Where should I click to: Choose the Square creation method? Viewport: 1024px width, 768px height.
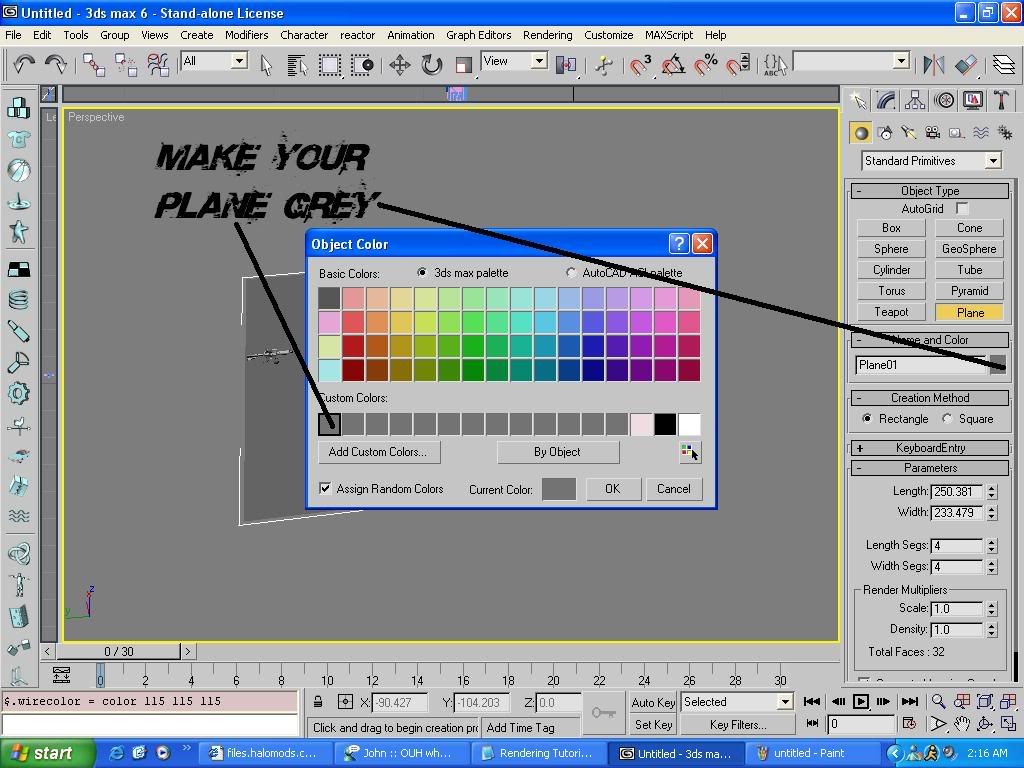(x=947, y=419)
